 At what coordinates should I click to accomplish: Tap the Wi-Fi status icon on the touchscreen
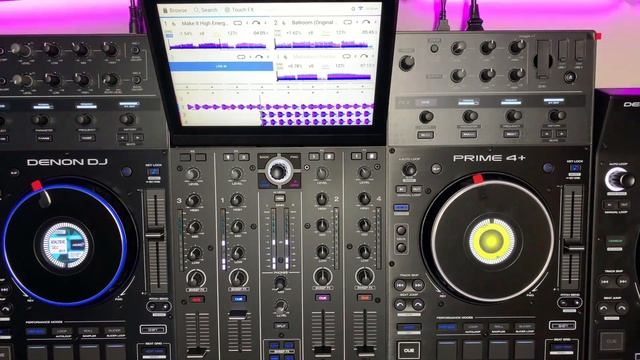360,9
